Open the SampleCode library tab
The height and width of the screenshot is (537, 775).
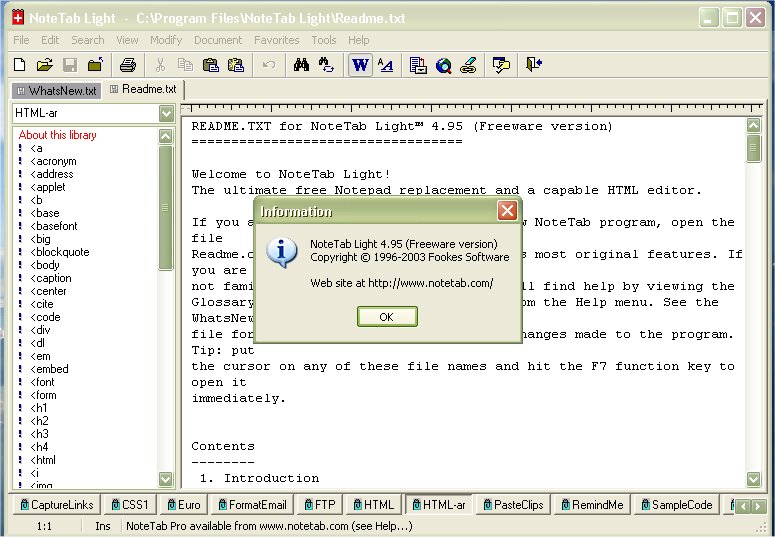(676, 505)
